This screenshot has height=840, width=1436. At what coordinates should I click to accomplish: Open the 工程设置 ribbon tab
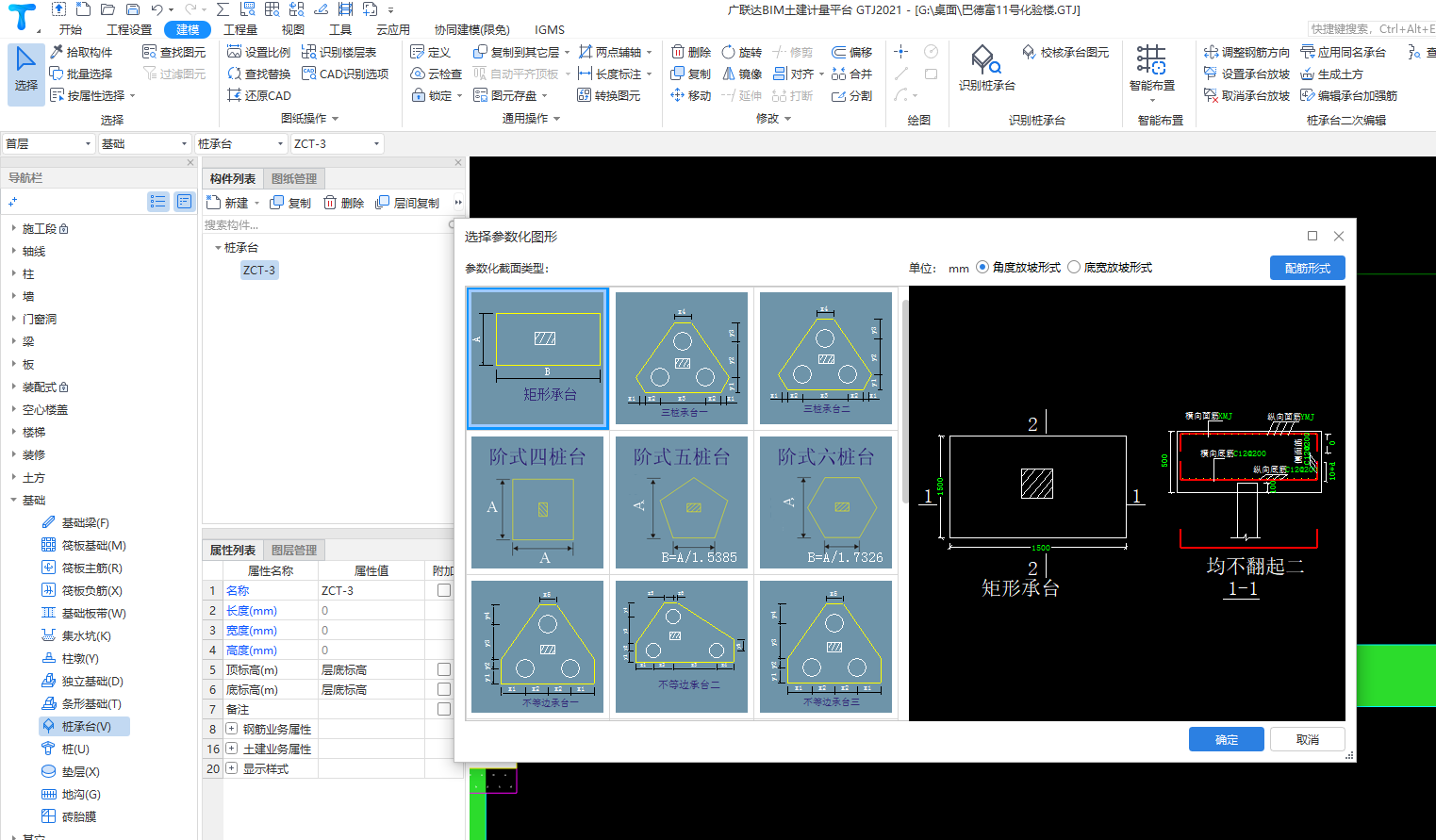128,29
